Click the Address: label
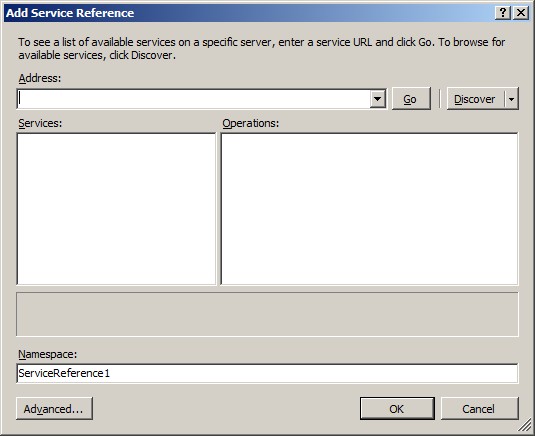 tap(40, 78)
